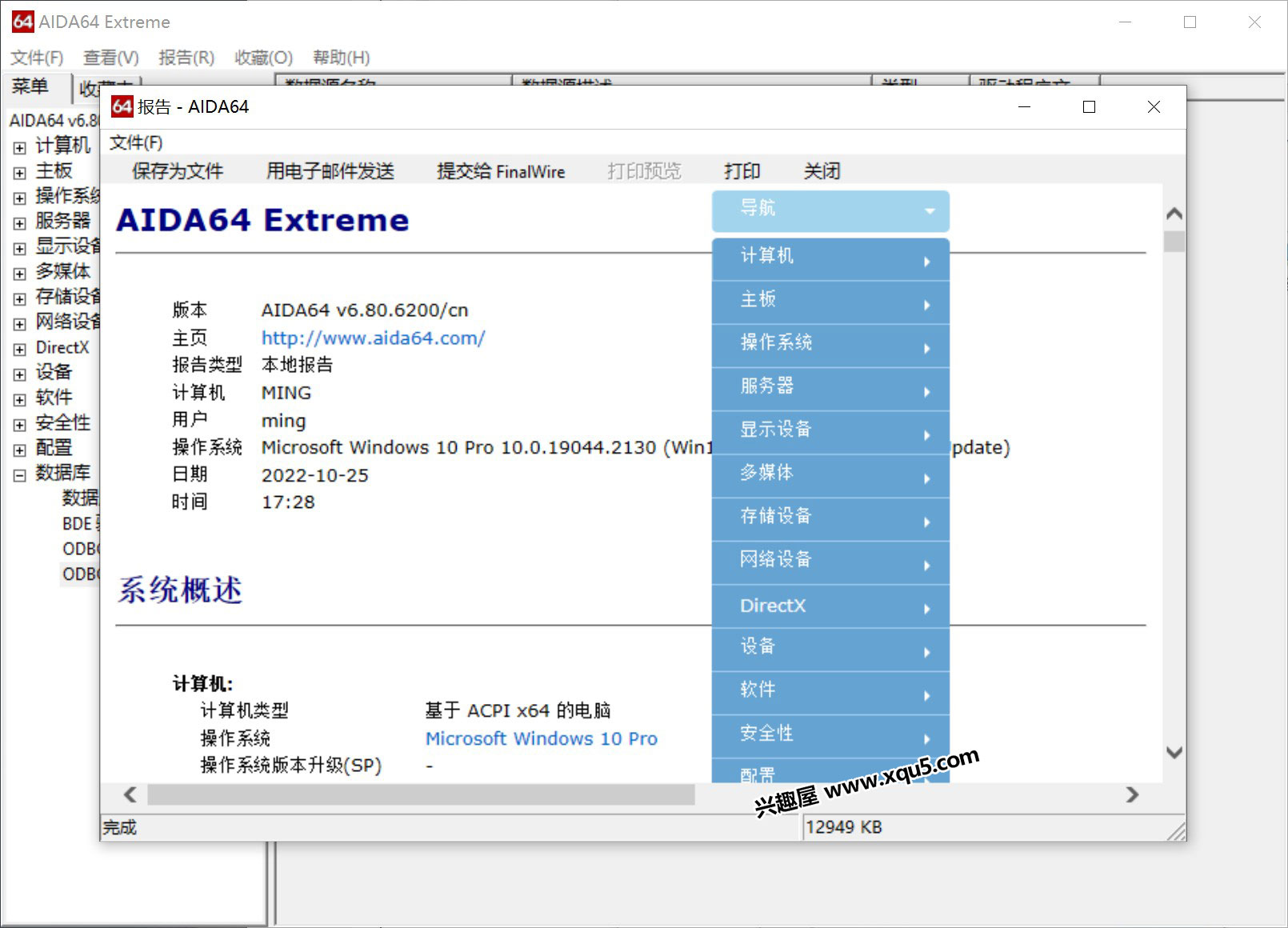
Task: Click the report horizontal scrollbar thumb
Action: pos(421,794)
